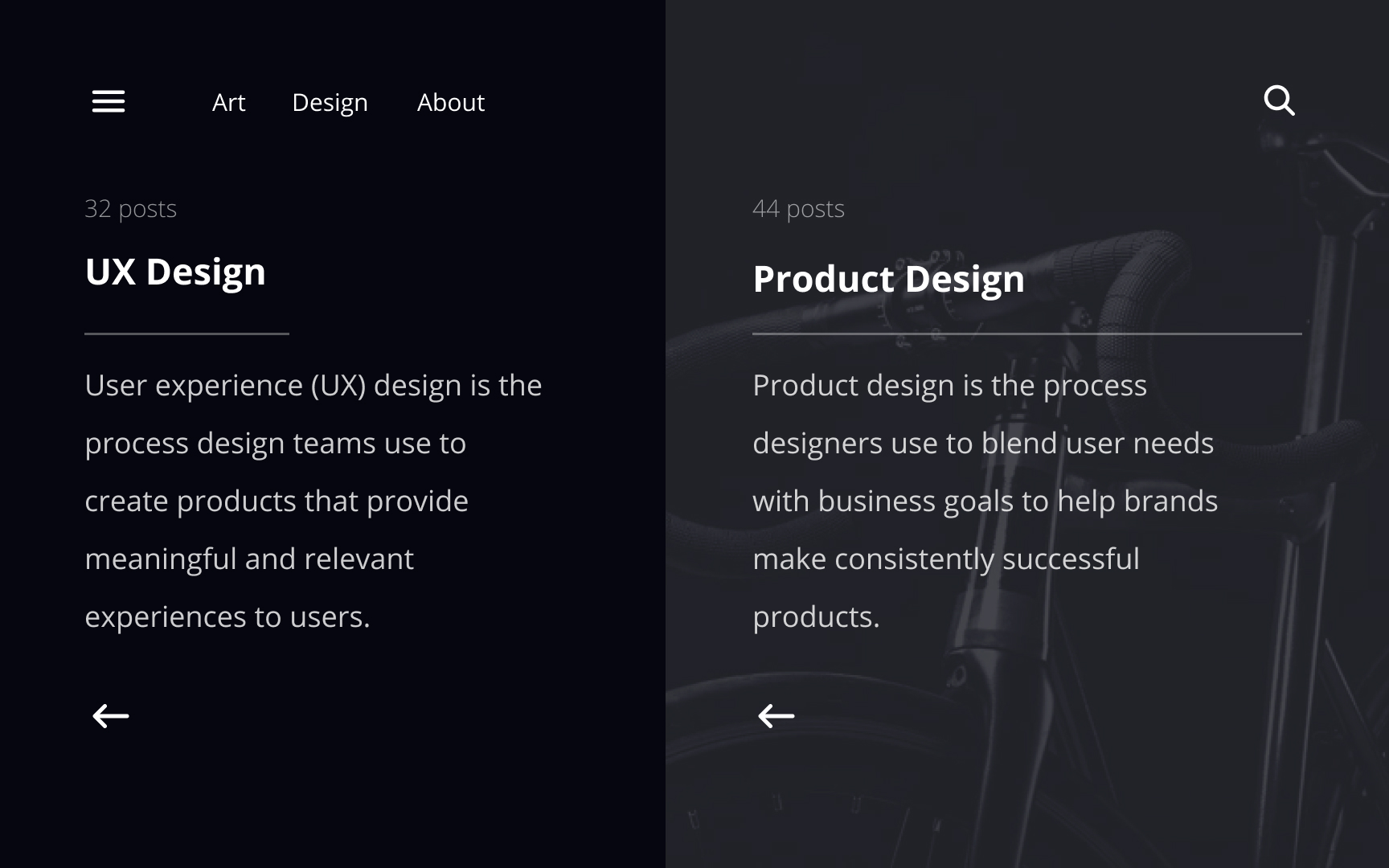The height and width of the screenshot is (868, 1389).
Task: Select the UX Design category heading
Action: click(176, 272)
